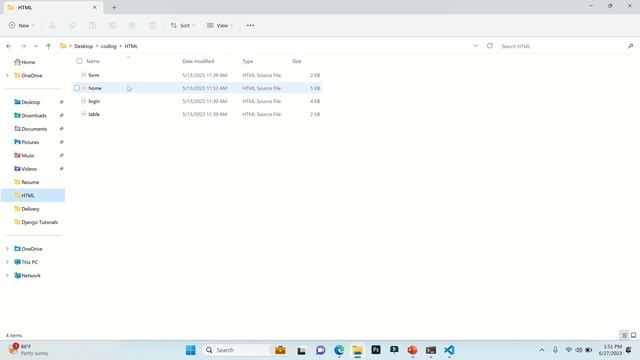Open the chat app on the taskbar
The width and height of the screenshot is (640, 360).
[320, 350]
